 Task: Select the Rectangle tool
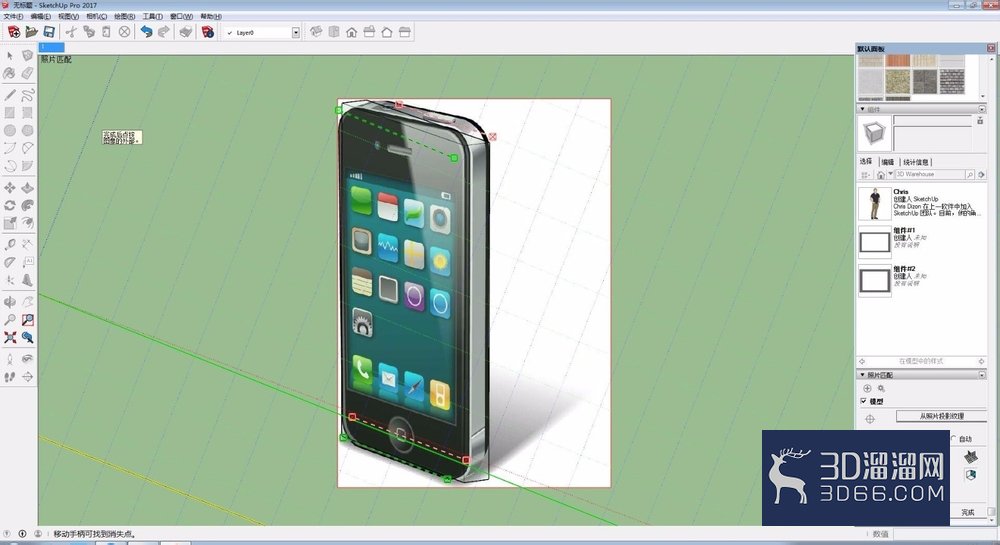coord(10,113)
